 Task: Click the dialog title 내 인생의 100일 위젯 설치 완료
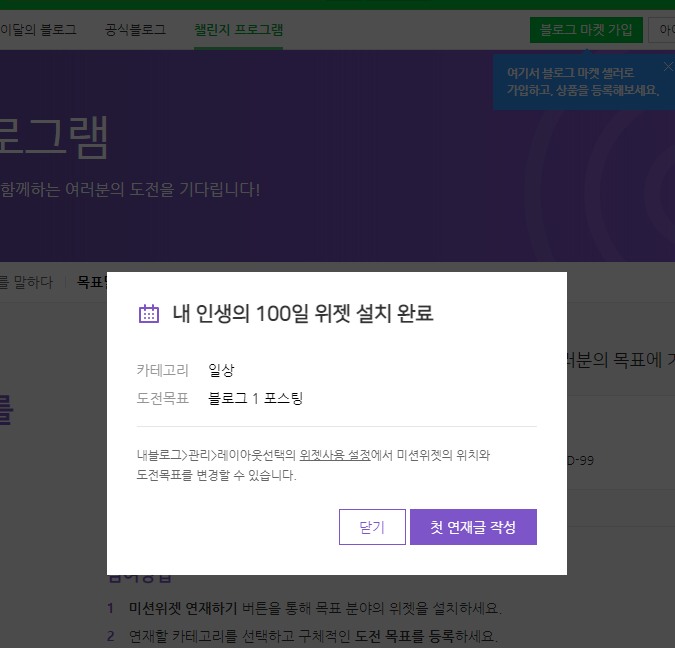[x=303, y=313]
